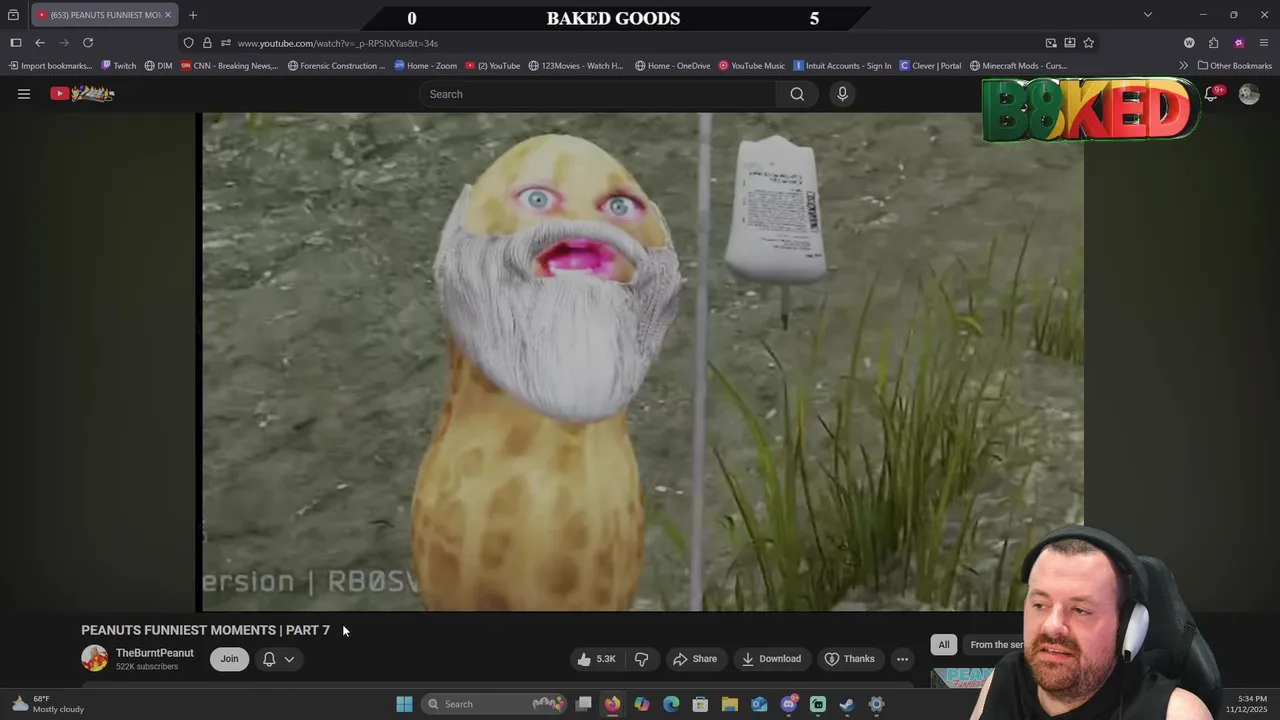The width and height of the screenshot is (1280, 720).
Task: Go back in browser history
Action: pos(40,43)
